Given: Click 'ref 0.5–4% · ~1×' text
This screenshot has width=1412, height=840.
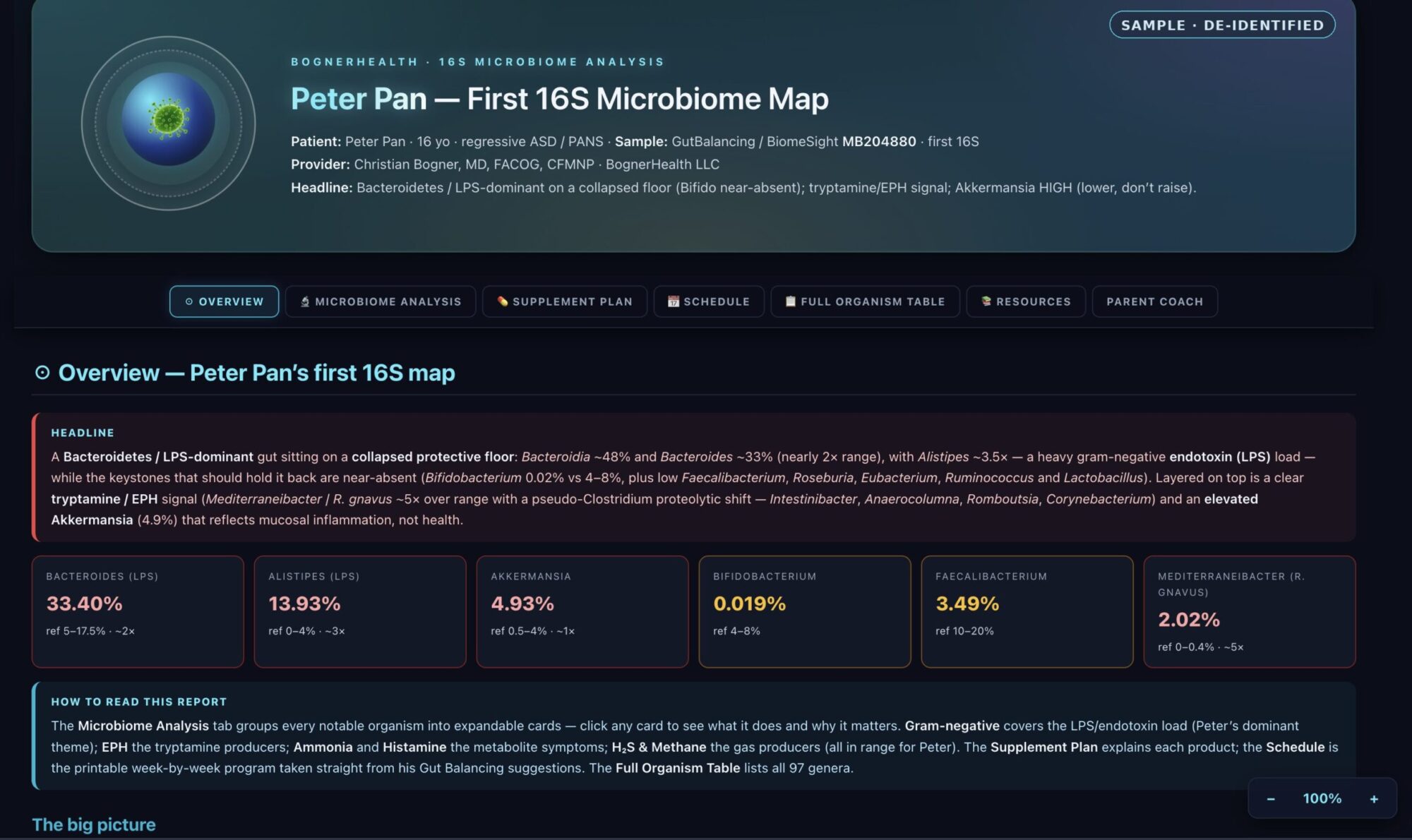Looking at the screenshot, I should pos(532,631).
